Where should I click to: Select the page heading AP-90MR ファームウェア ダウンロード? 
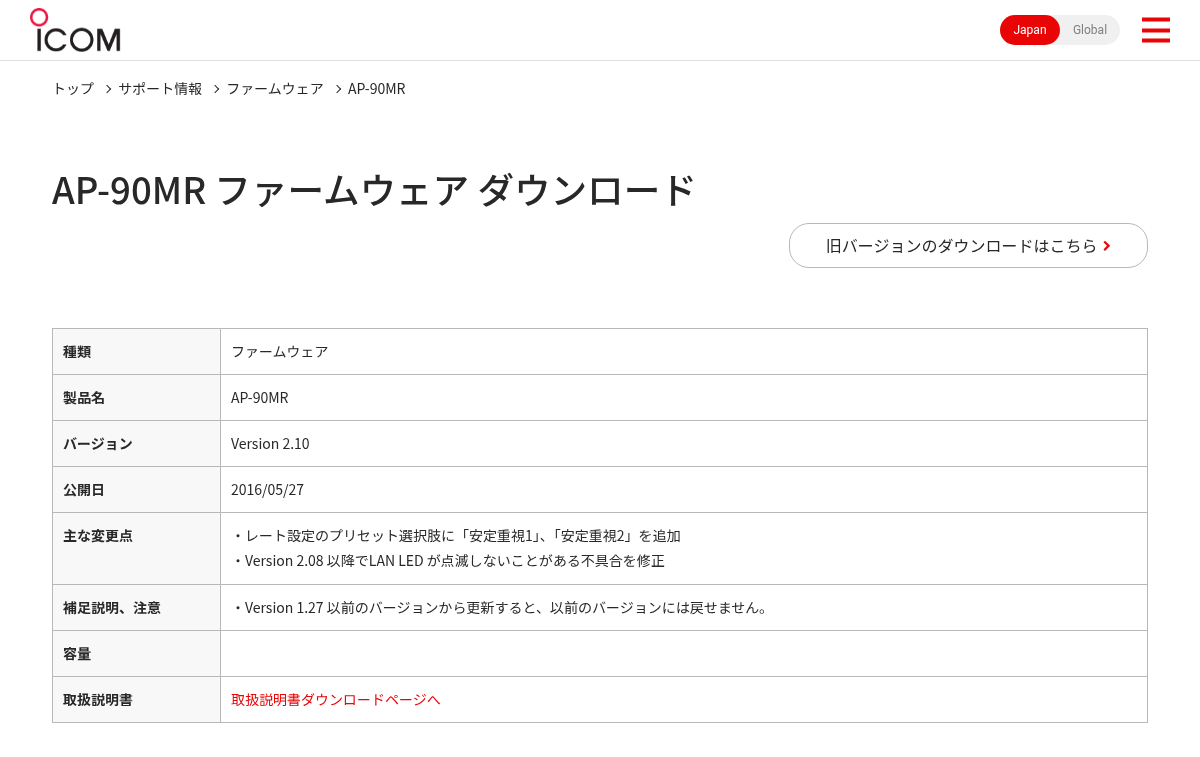click(x=373, y=190)
